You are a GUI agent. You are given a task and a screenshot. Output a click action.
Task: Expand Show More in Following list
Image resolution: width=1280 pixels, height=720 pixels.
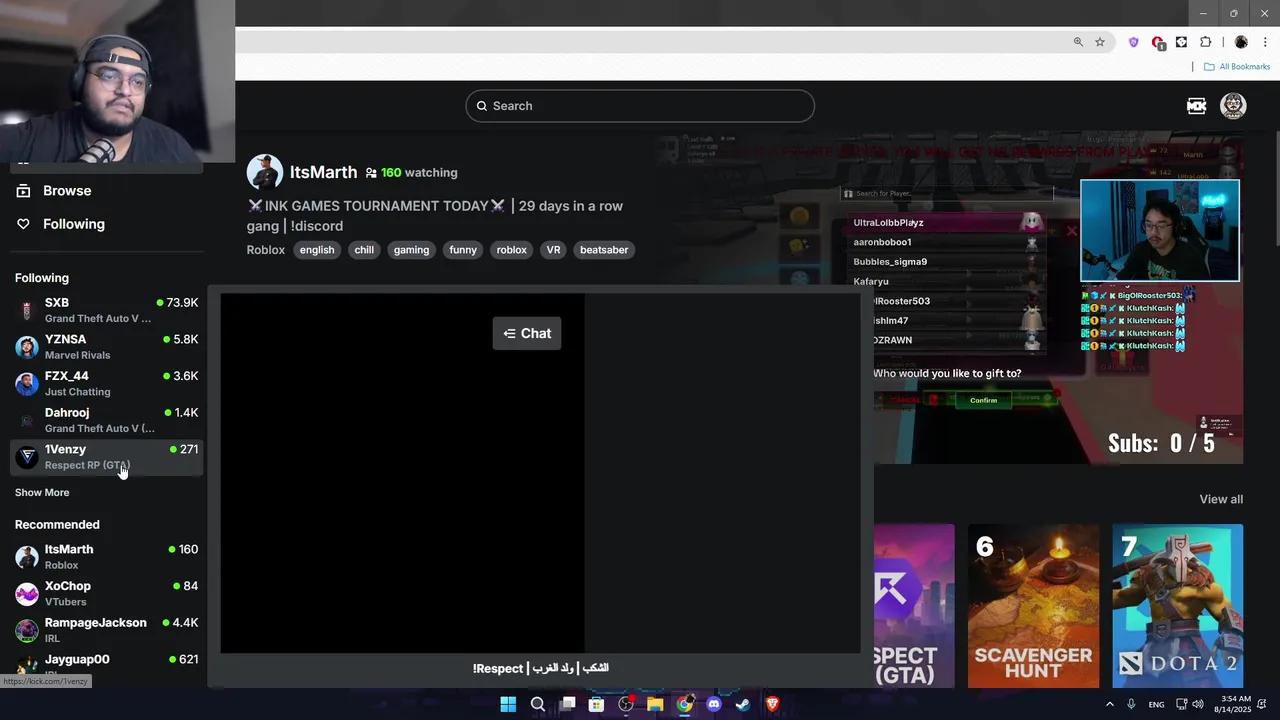(x=42, y=493)
